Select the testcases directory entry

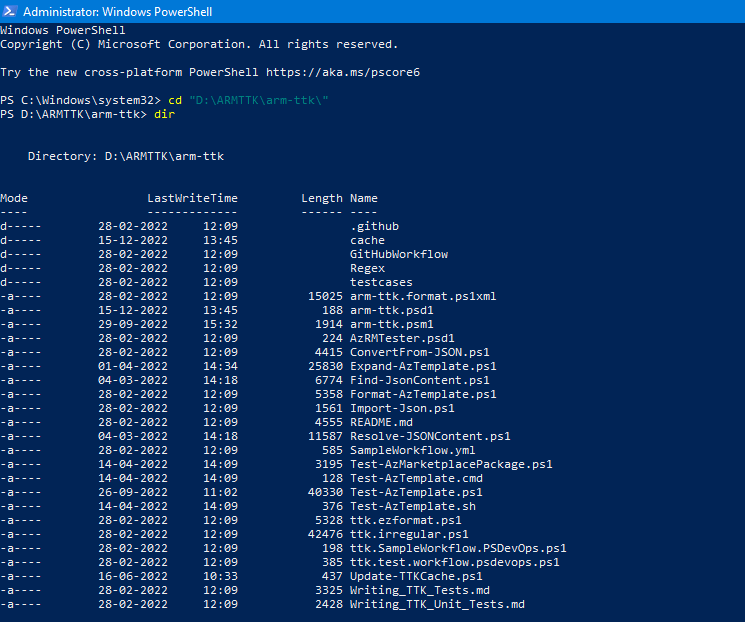[x=381, y=282]
